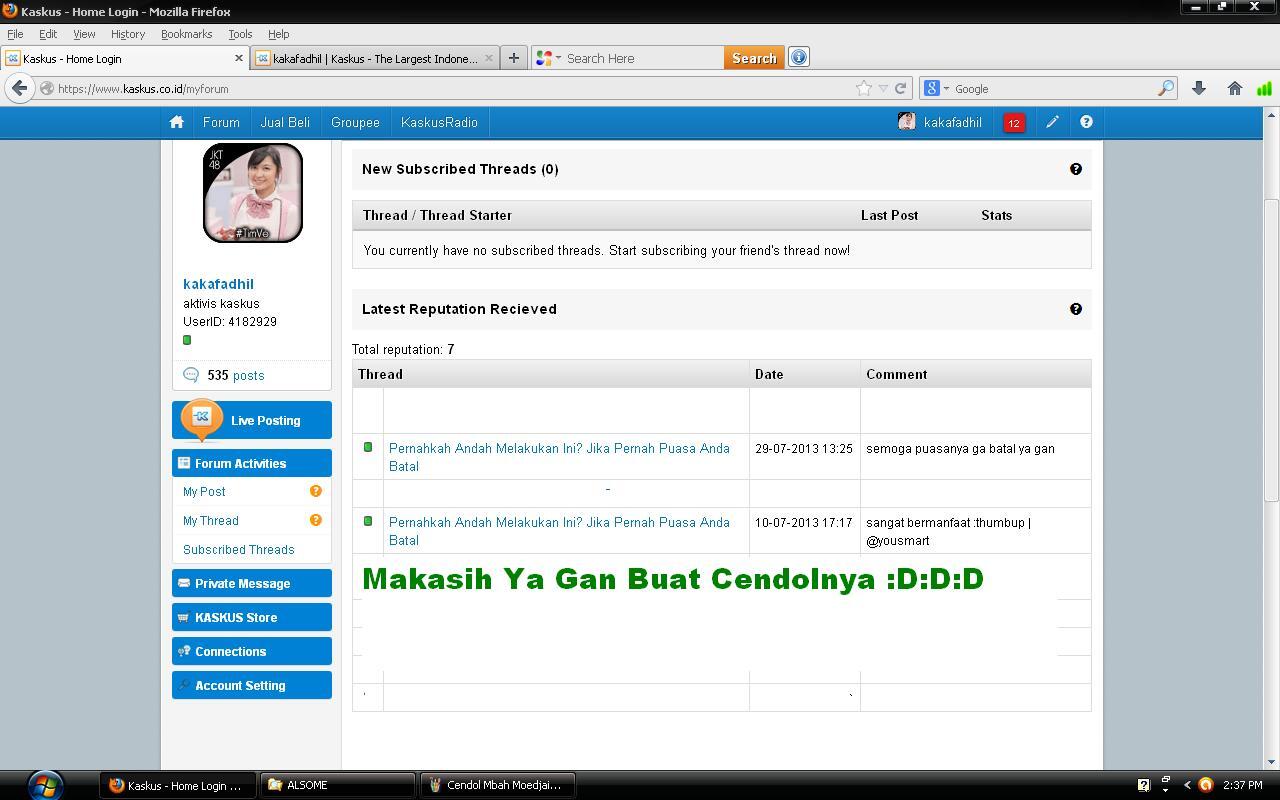Image resolution: width=1280 pixels, height=800 pixels.
Task: Go to Kaskus home via house icon
Action: click(x=177, y=122)
